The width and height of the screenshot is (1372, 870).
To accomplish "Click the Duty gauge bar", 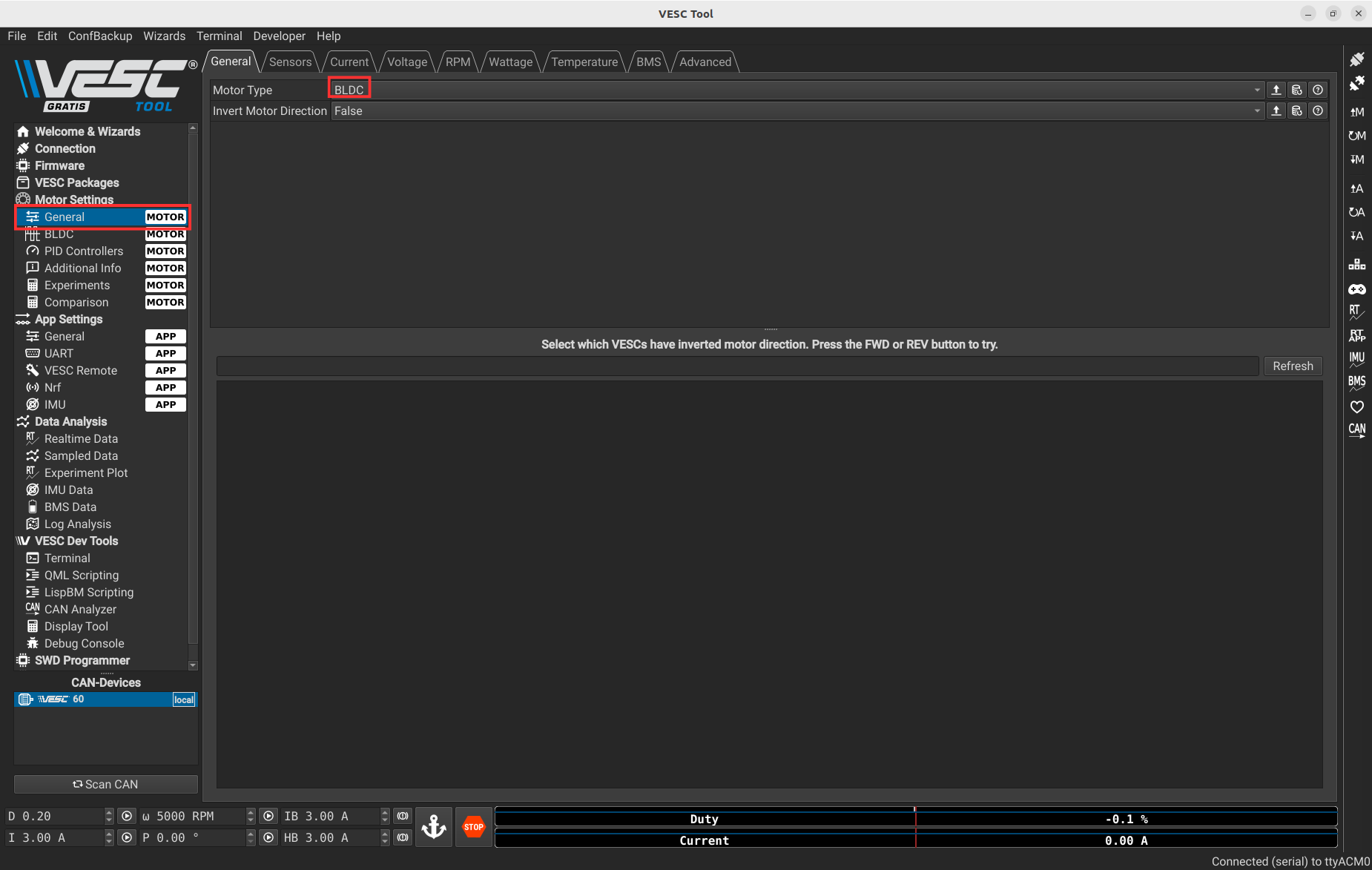I will pos(916,819).
